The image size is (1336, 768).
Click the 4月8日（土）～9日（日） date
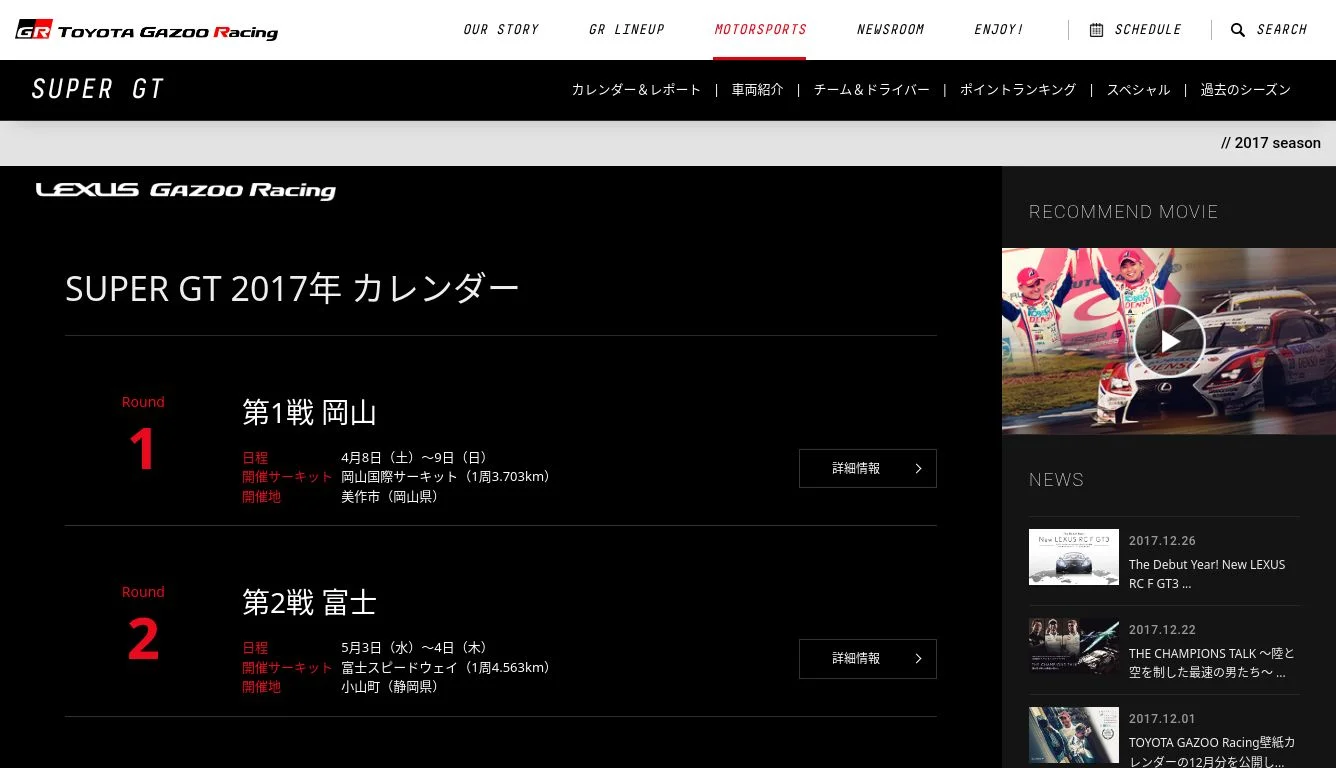[x=417, y=458]
